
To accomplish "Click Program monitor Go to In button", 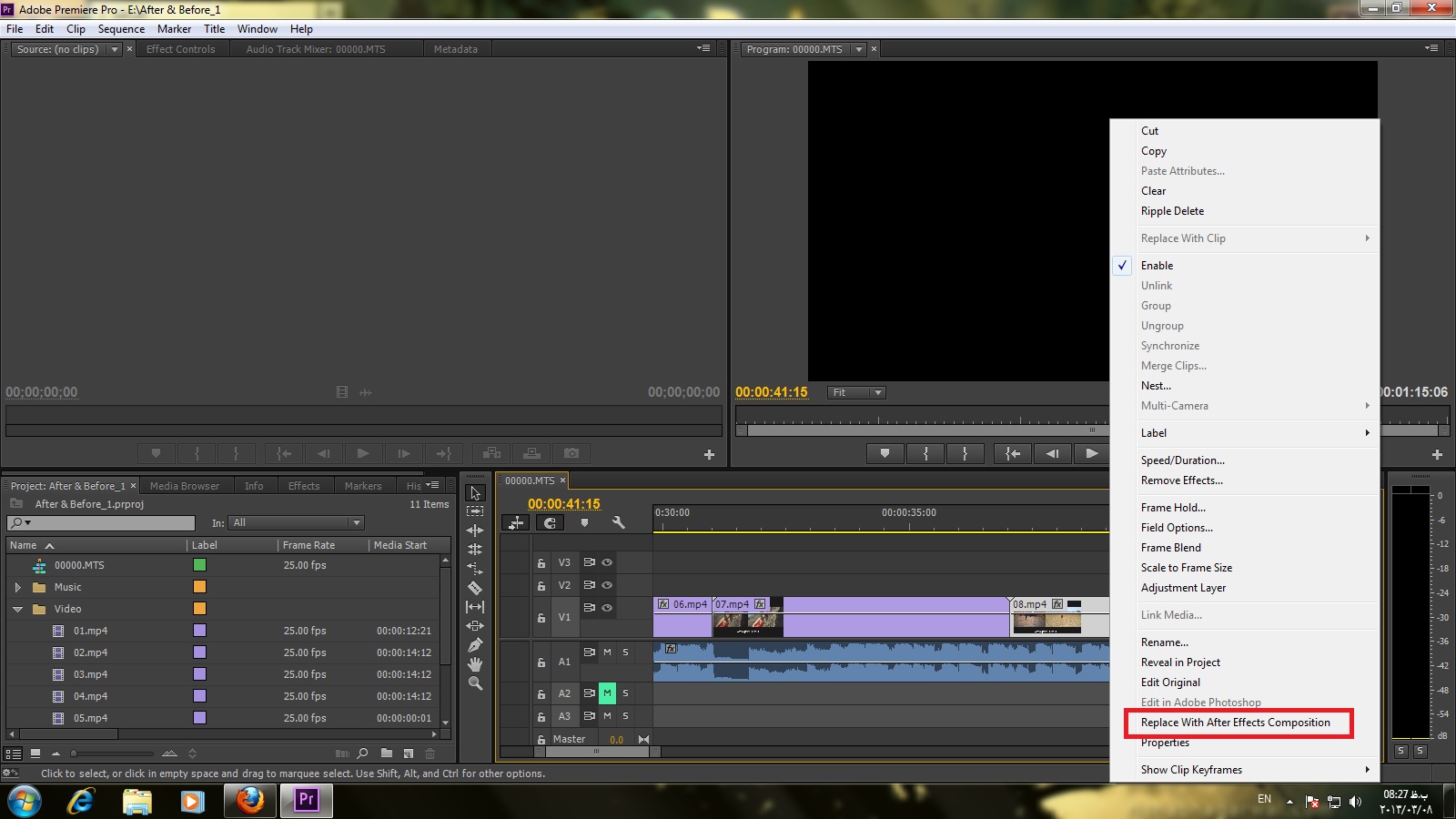I will click(1012, 453).
